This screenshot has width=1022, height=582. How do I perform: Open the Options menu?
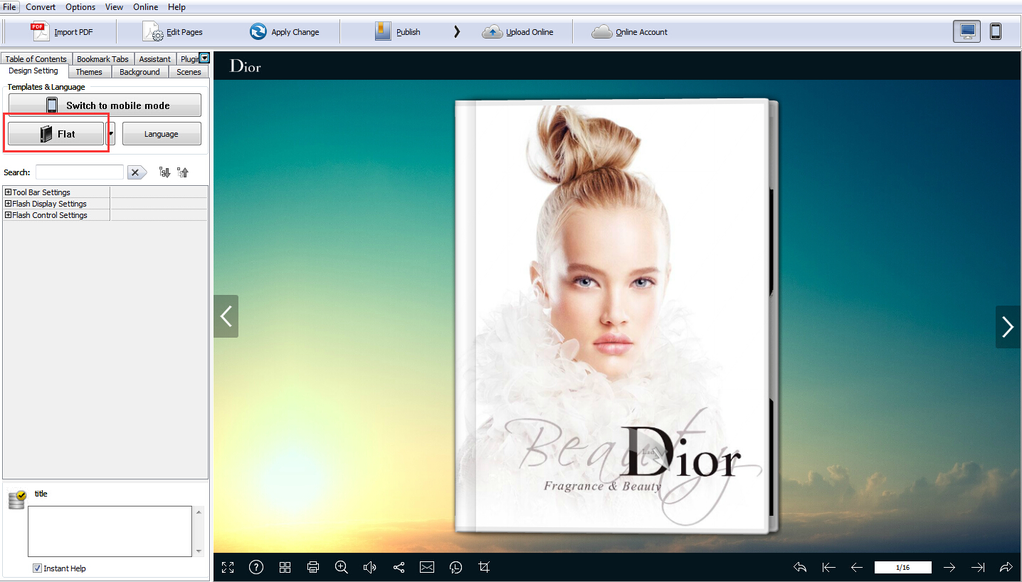pos(80,7)
